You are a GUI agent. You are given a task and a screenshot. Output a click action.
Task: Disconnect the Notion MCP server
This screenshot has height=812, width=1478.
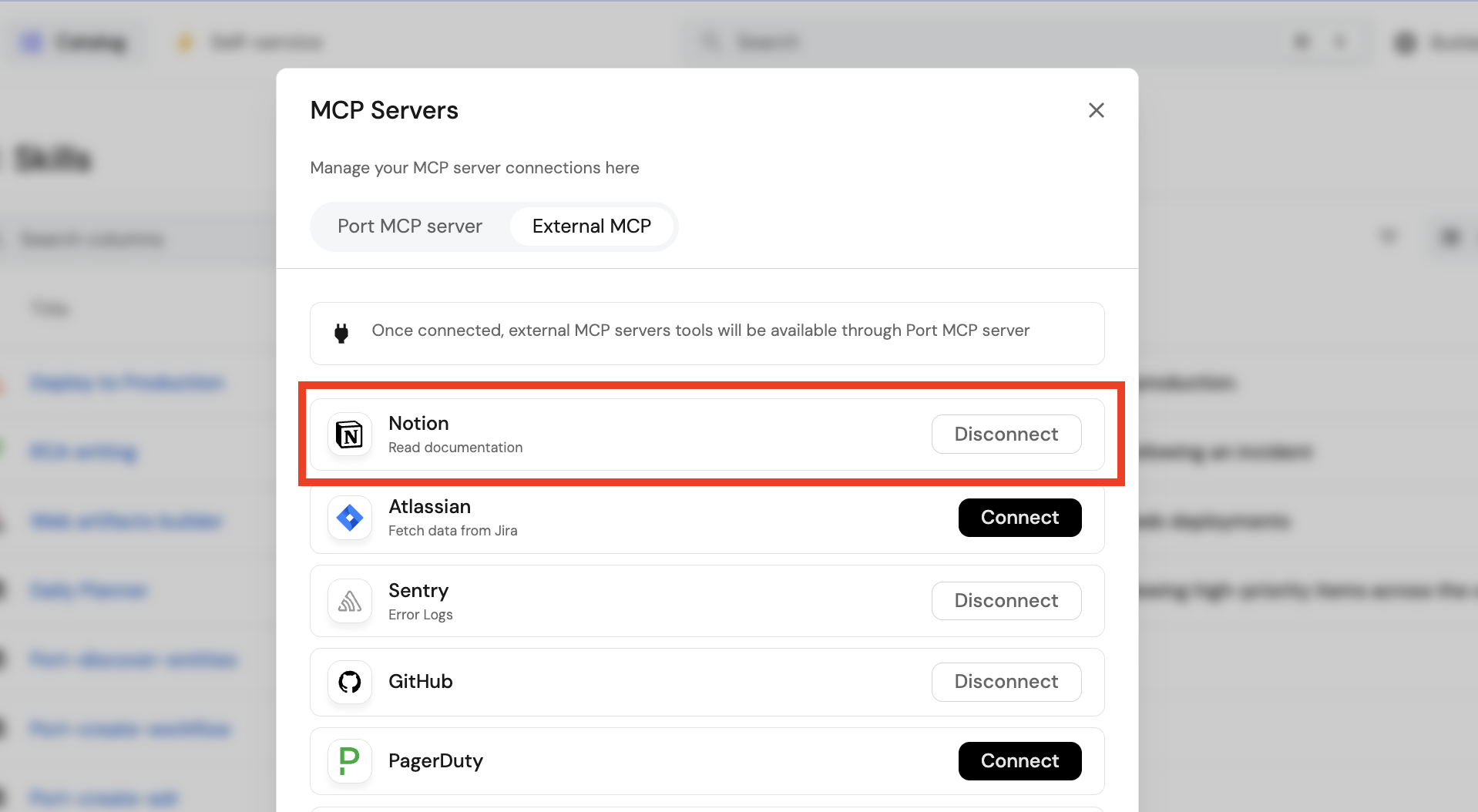tap(1006, 435)
